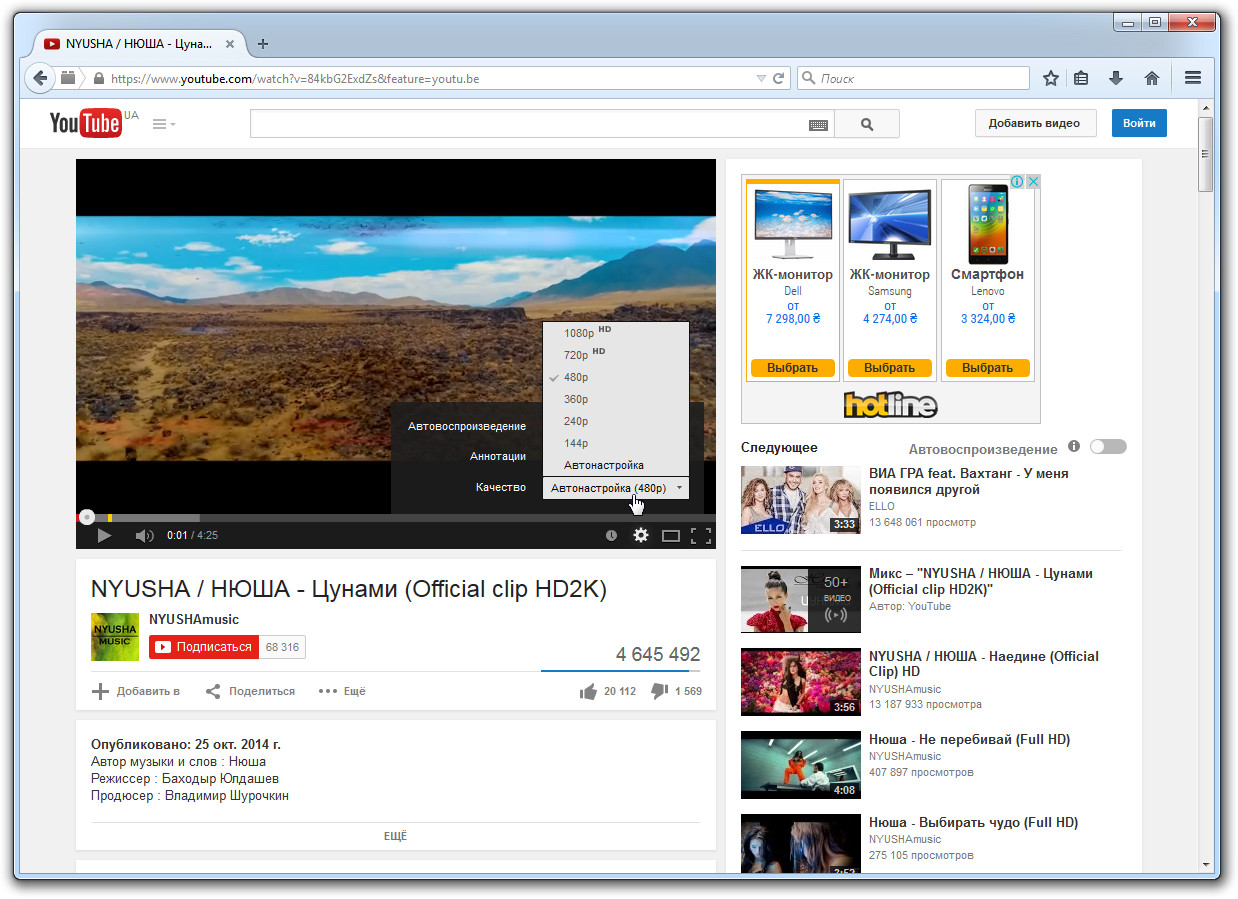This screenshot has height=899, width=1238.
Task: Click the Войти sign-in button
Action: click(x=1139, y=123)
